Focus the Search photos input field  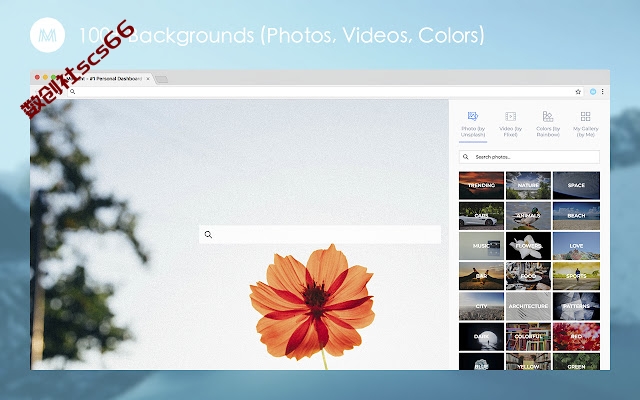[529, 157]
